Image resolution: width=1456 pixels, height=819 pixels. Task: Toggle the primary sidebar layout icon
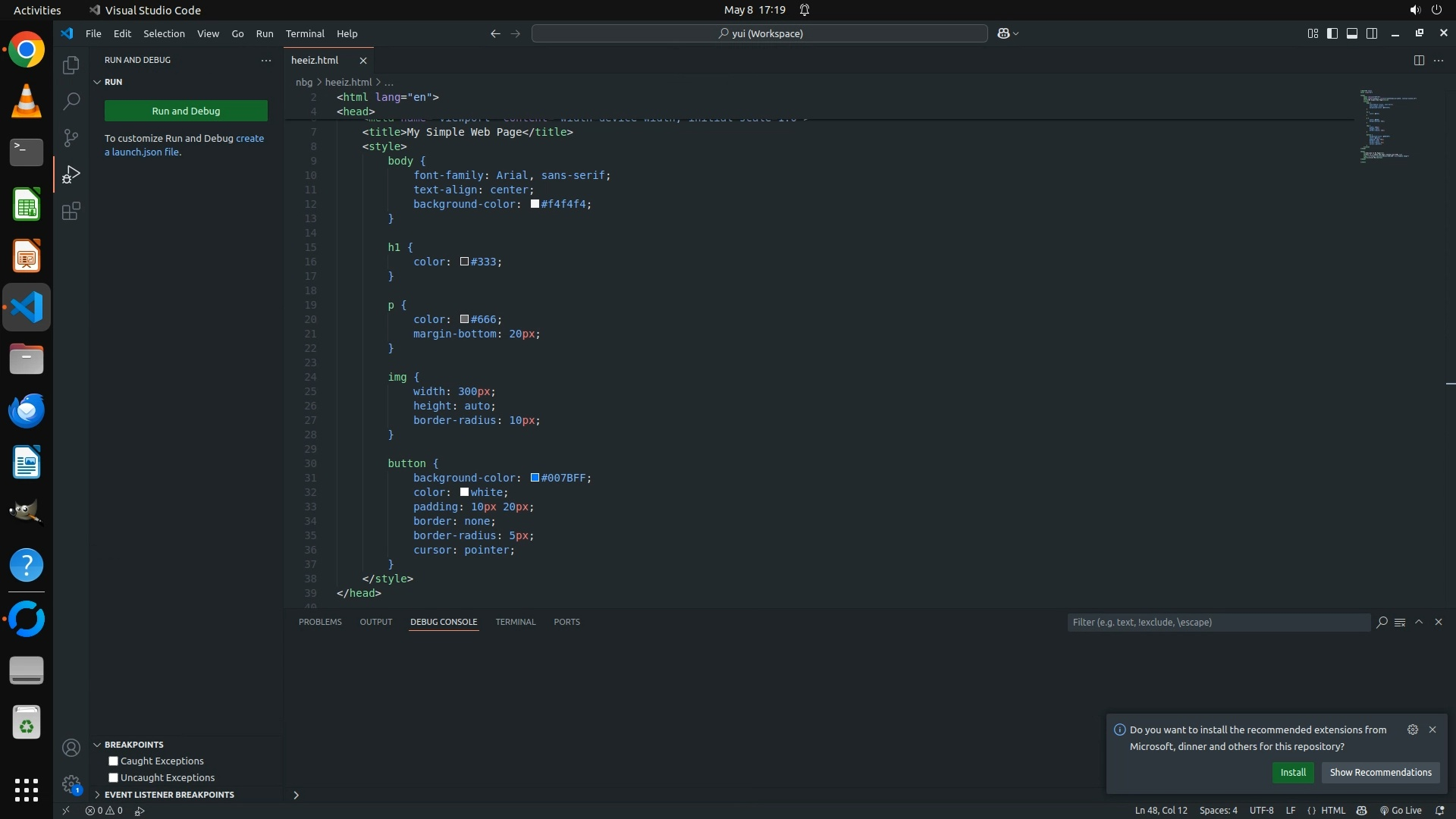pos(1332,33)
